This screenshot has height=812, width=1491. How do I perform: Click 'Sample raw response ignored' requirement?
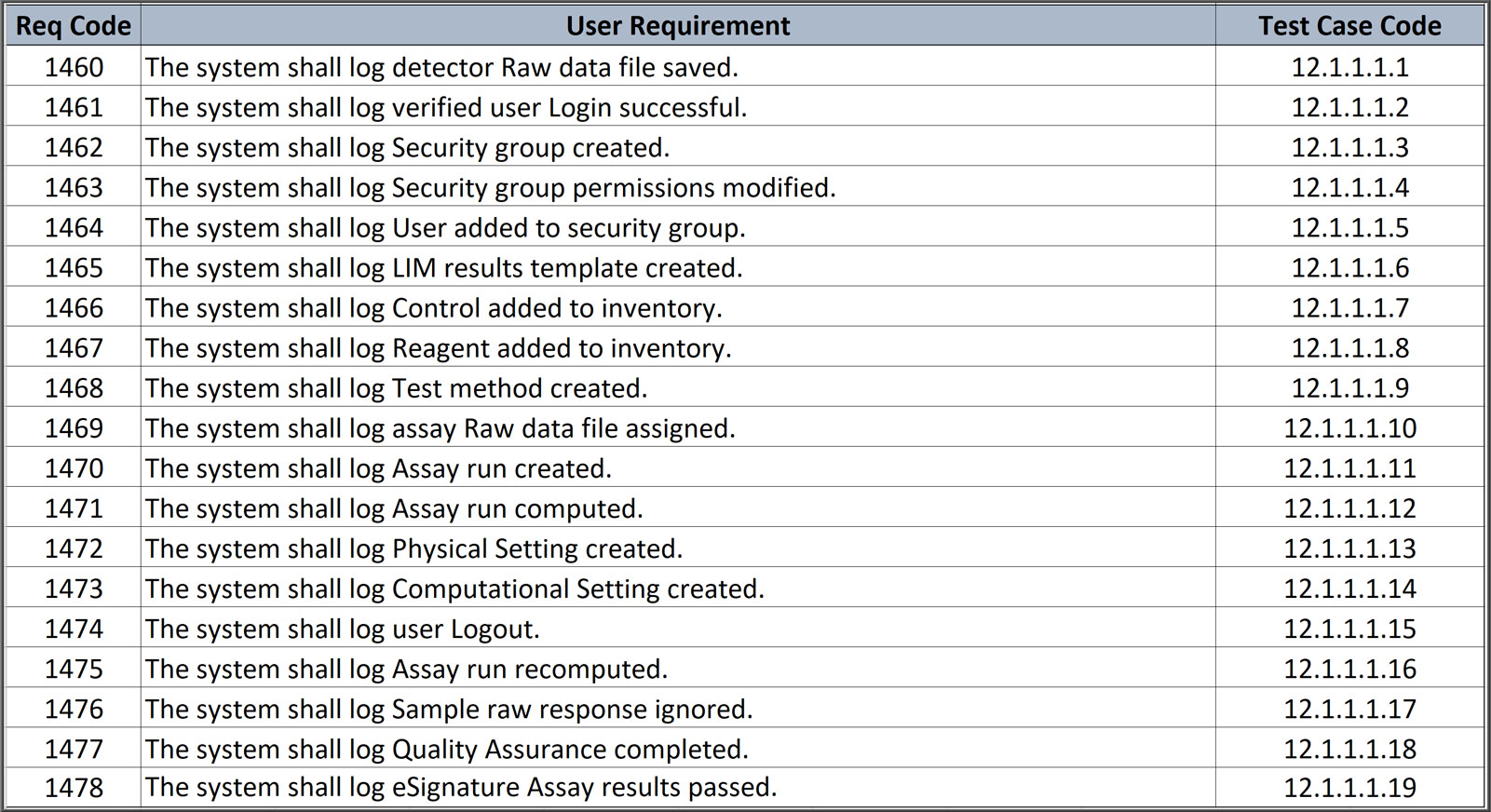[449, 708]
